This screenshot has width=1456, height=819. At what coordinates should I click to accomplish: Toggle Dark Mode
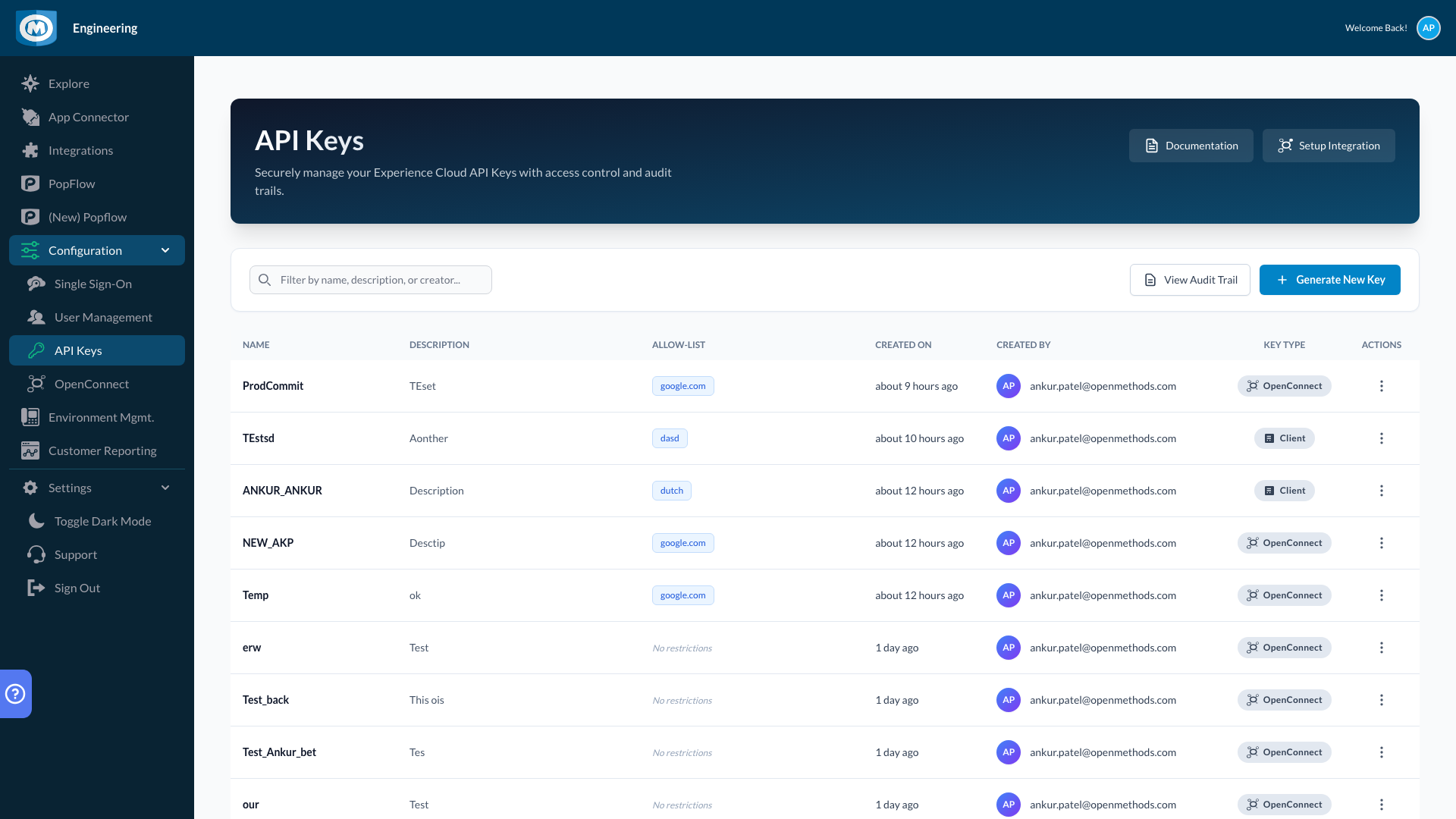click(97, 521)
